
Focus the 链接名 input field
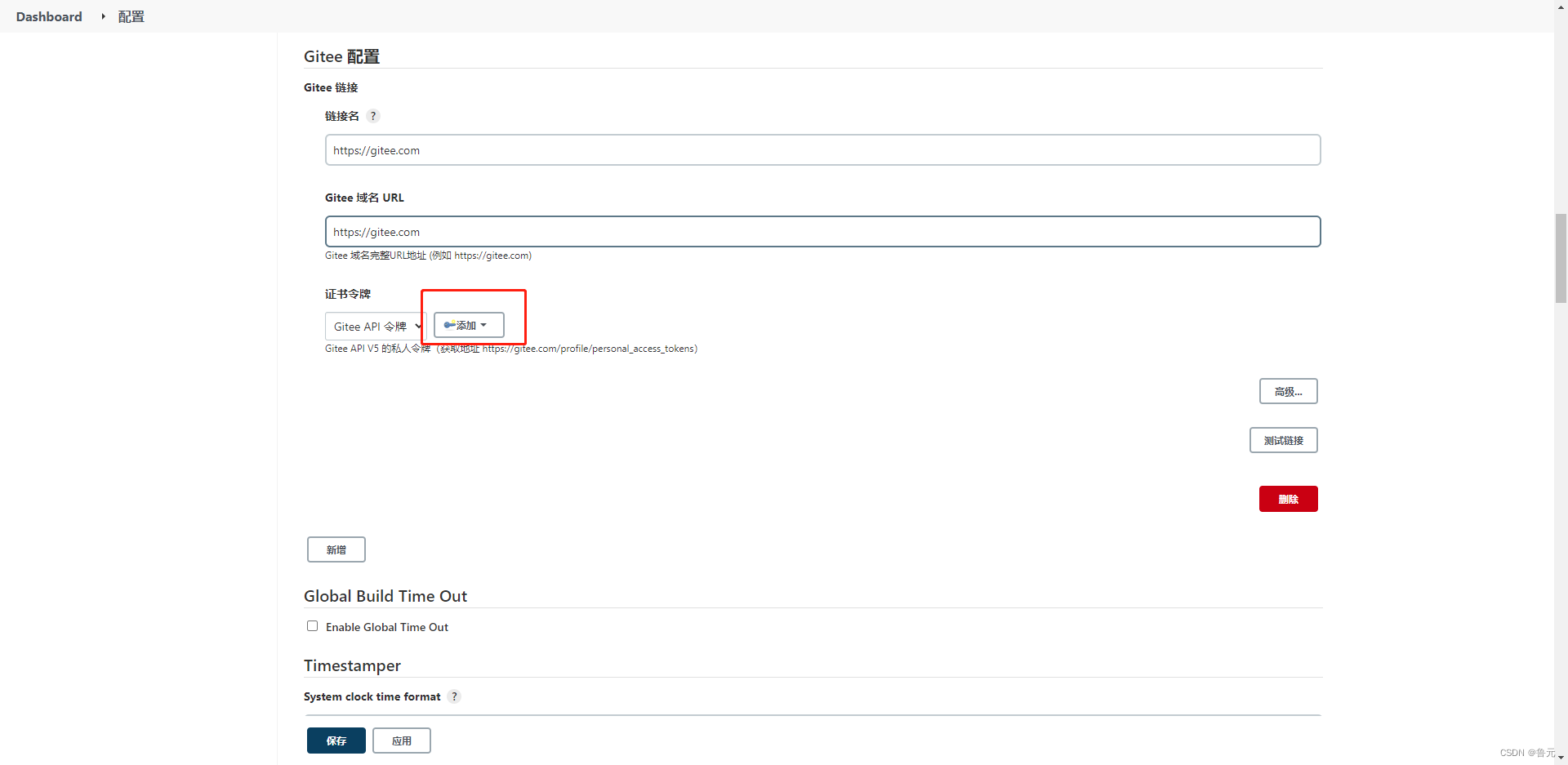tap(822, 150)
